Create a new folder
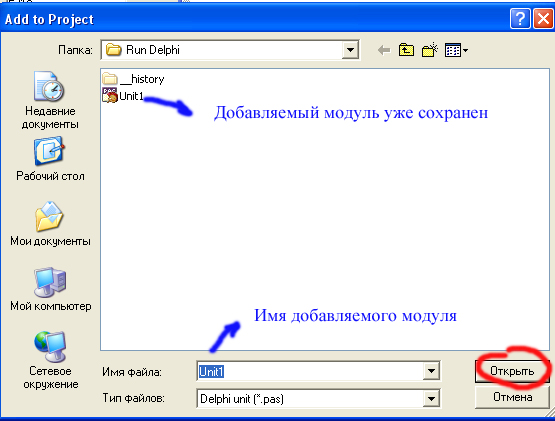555x421 pixels. coord(430,50)
